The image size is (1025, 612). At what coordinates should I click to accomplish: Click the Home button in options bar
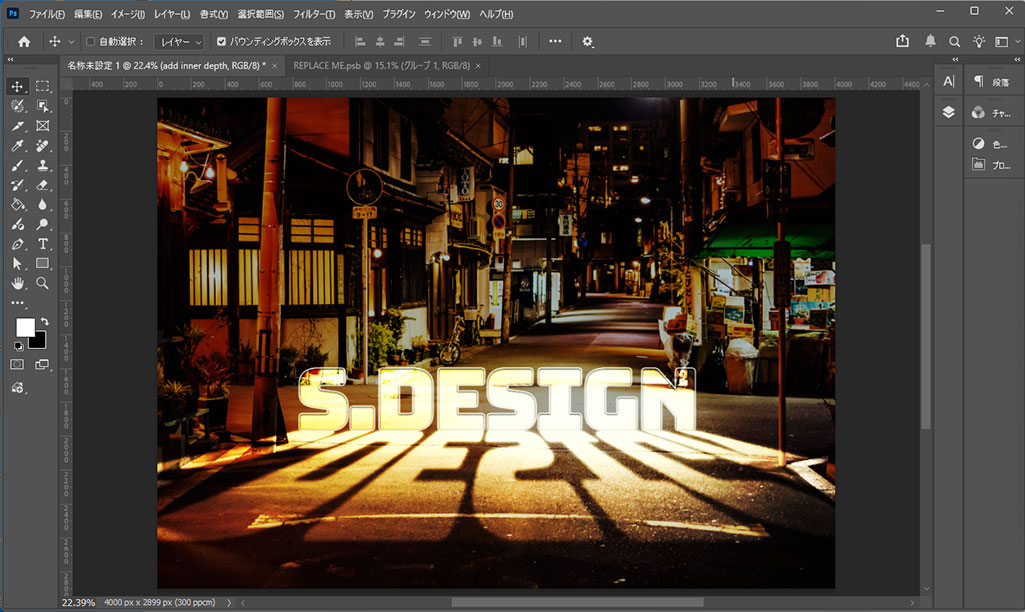tap(24, 42)
